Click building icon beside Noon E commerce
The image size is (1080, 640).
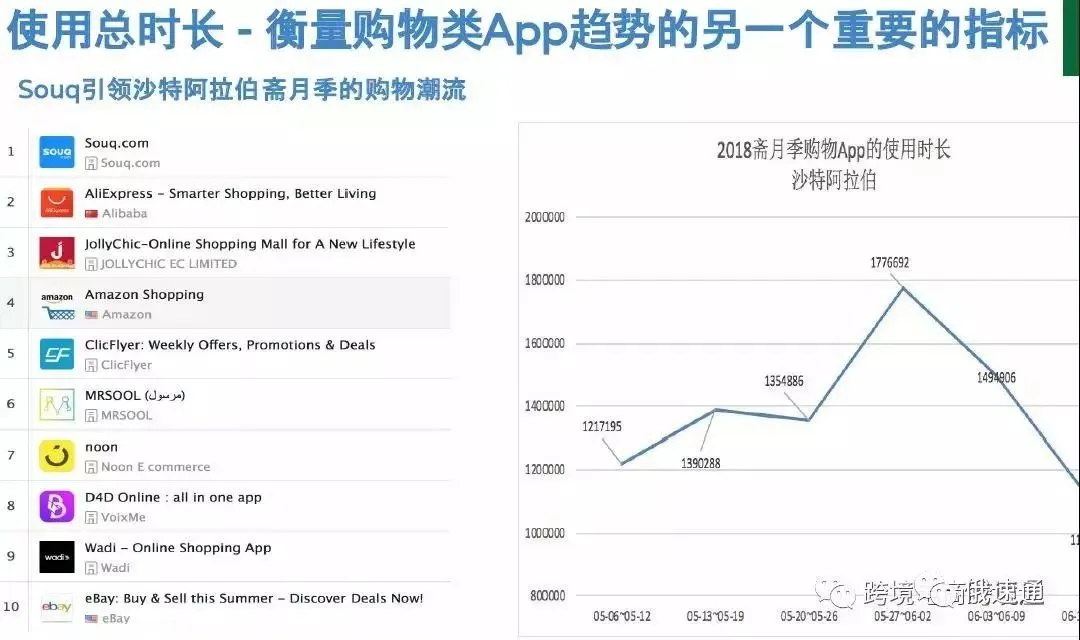point(91,467)
